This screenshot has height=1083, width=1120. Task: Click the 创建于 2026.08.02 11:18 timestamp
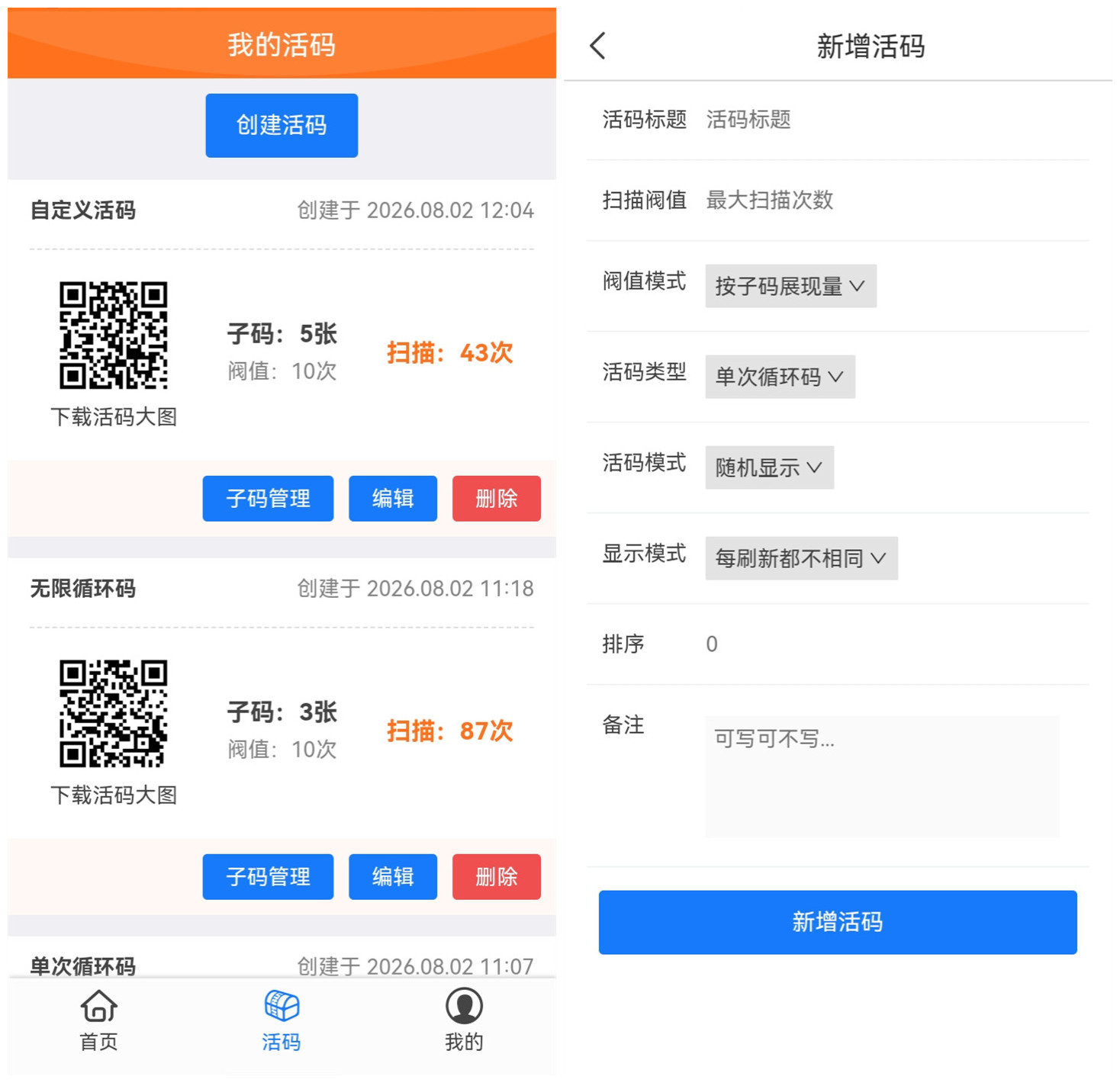(415, 589)
